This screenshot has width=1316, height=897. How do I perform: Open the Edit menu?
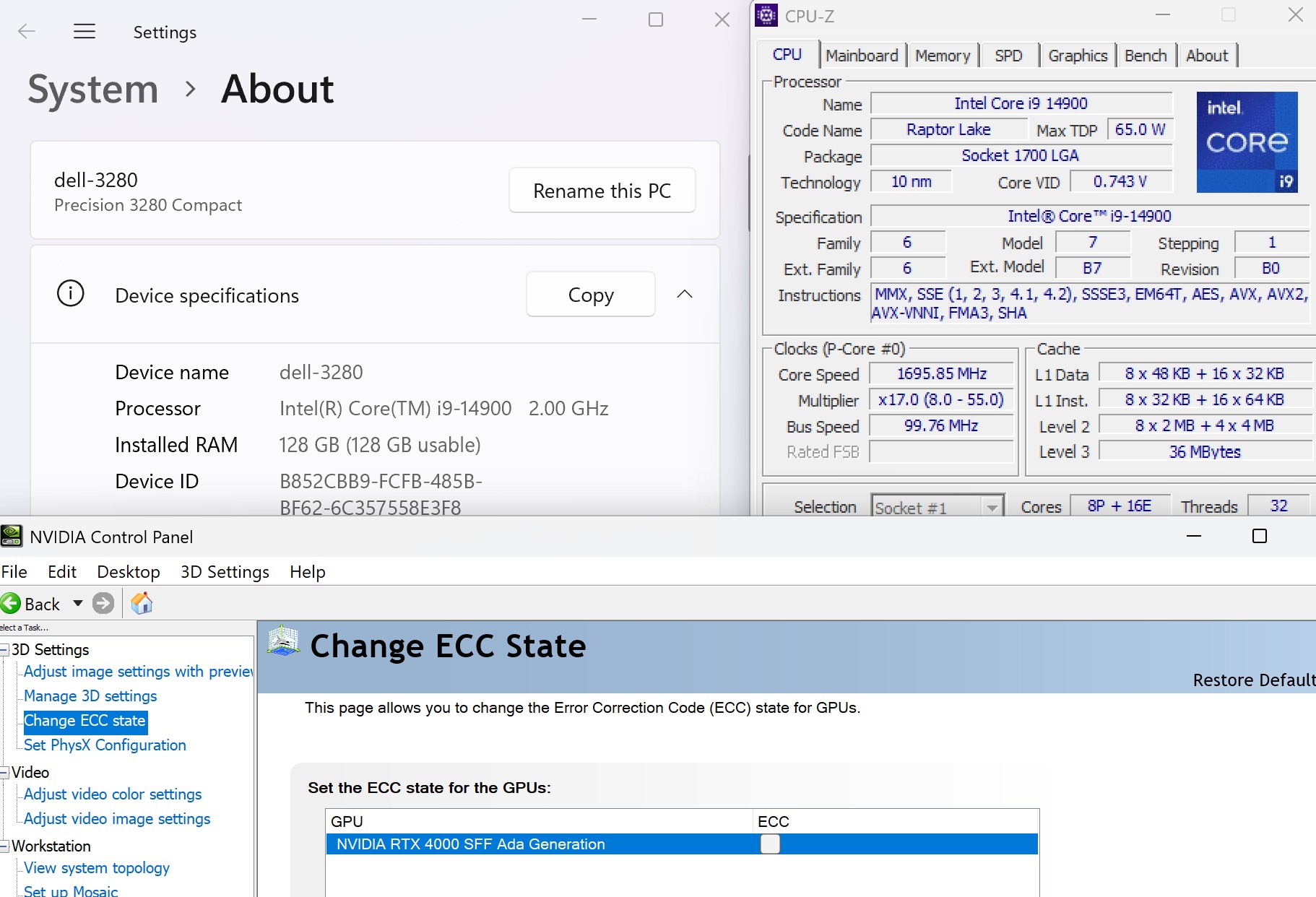click(62, 572)
